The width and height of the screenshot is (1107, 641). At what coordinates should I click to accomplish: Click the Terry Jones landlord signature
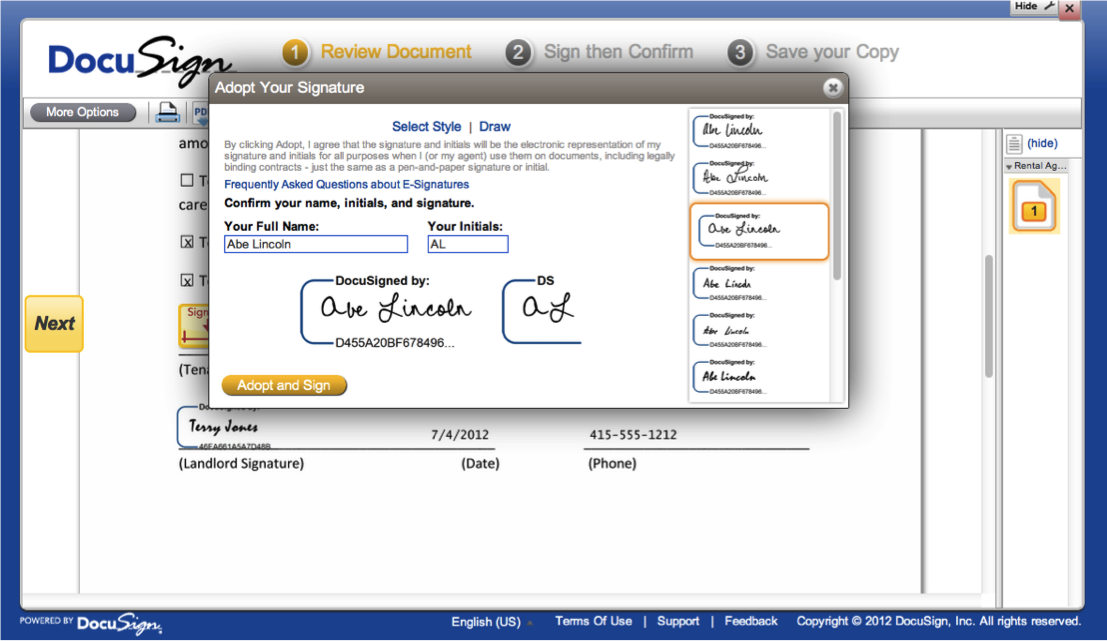pos(223,427)
